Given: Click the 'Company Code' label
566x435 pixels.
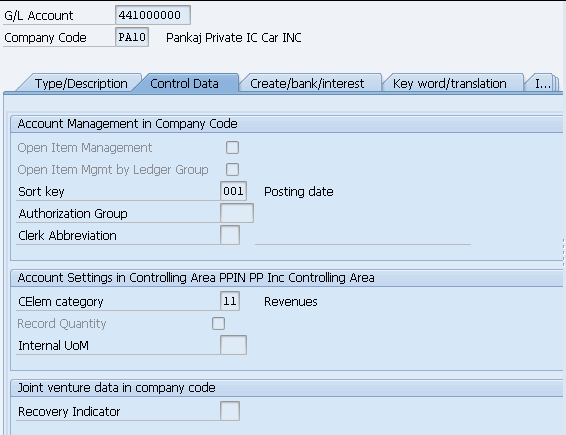Looking at the screenshot, I should [x=45, y=38].
